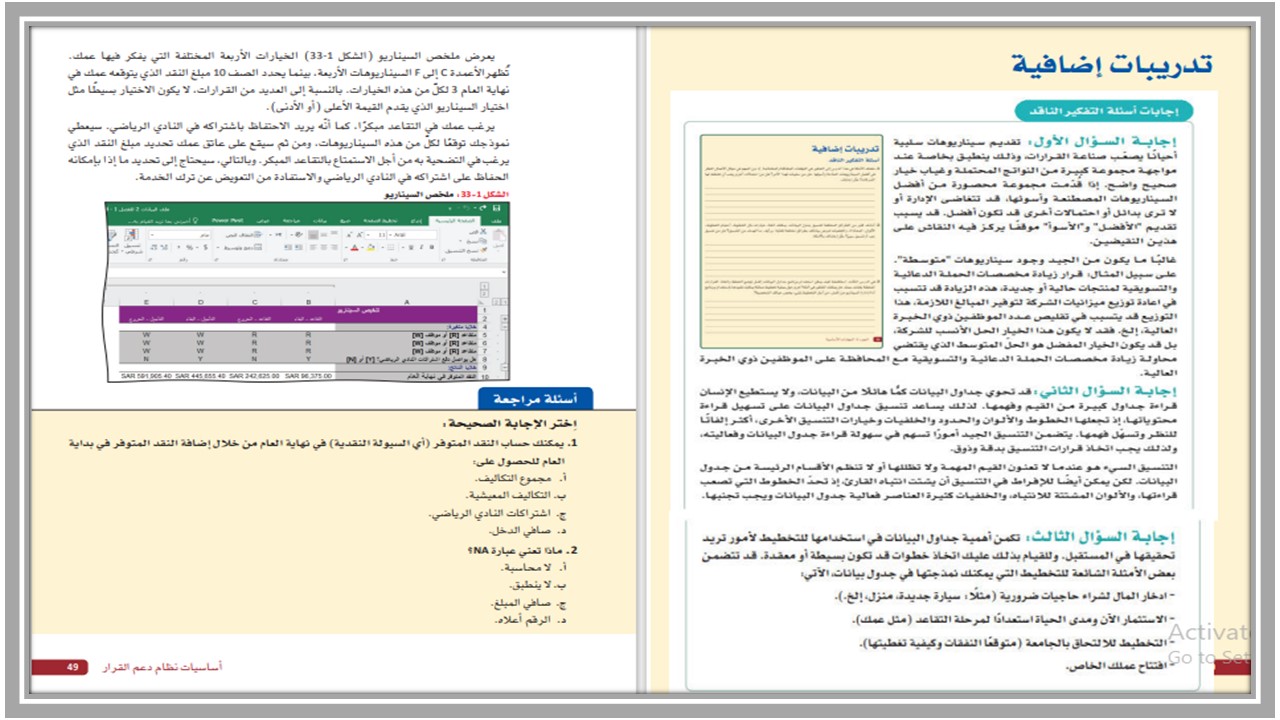The image size is (1280, 720).
Task: Select answer 'مجموع التكاليف'
Action: 512,477
